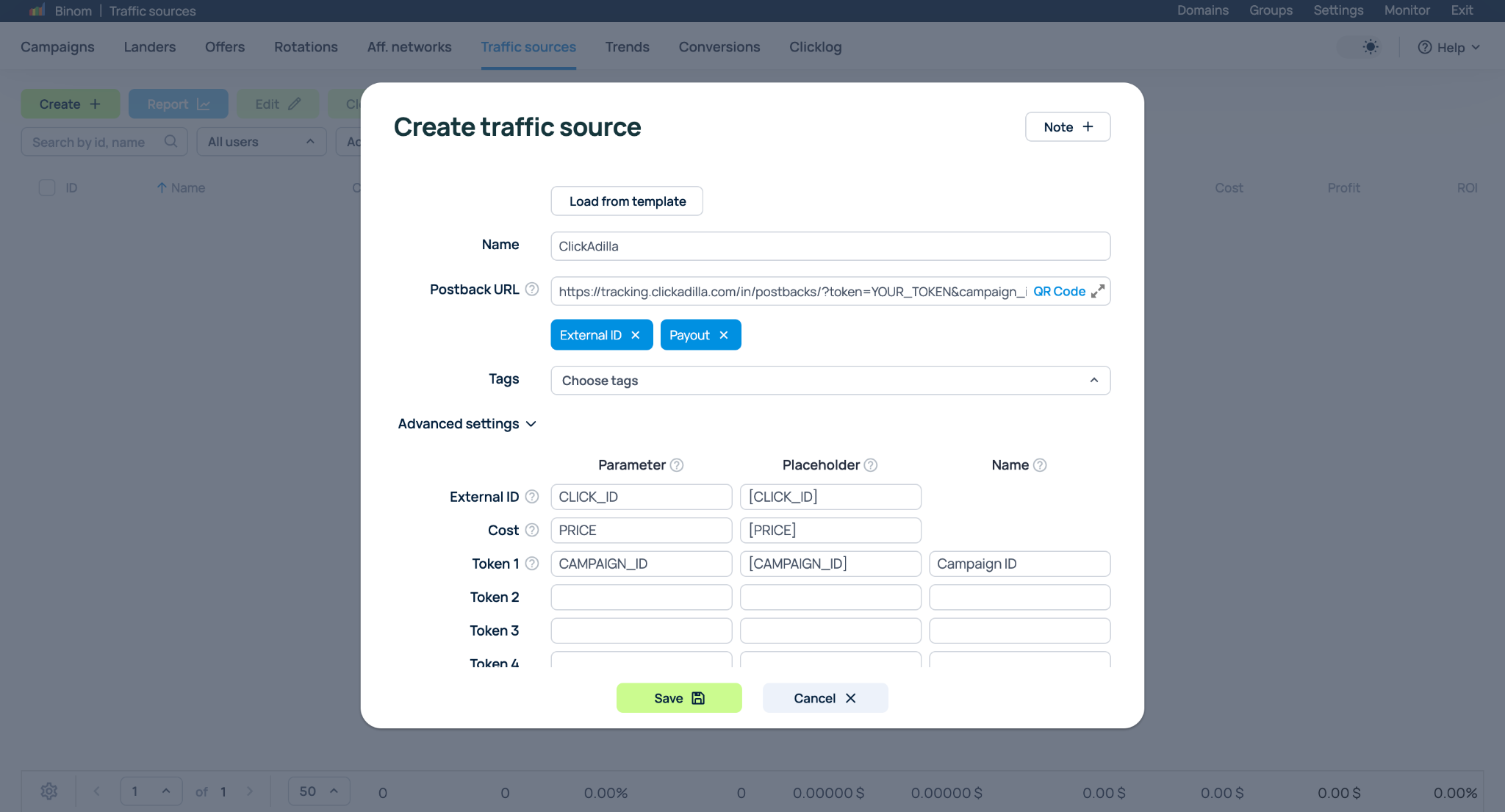This screenshot has width=1505, height=812.
Task: Click the Postback URL help question icon
Action: tap(532, 290)
